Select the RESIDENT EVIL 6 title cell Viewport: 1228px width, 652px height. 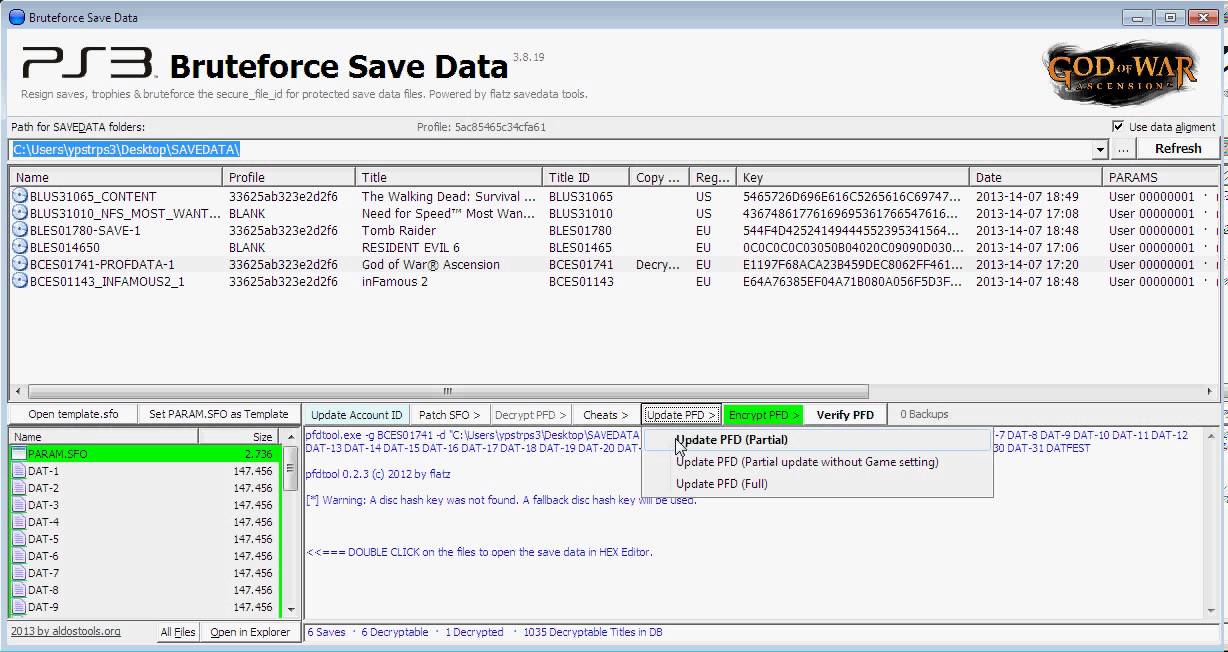point(411,248)
